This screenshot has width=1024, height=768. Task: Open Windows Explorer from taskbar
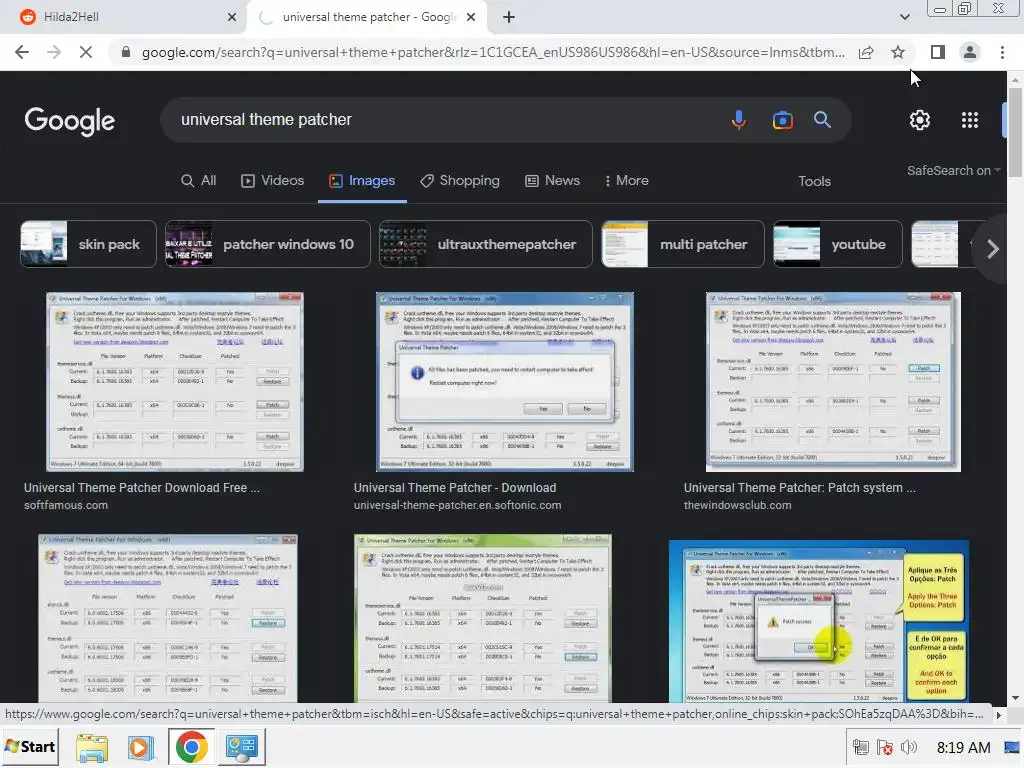click(x=91, y=747)
